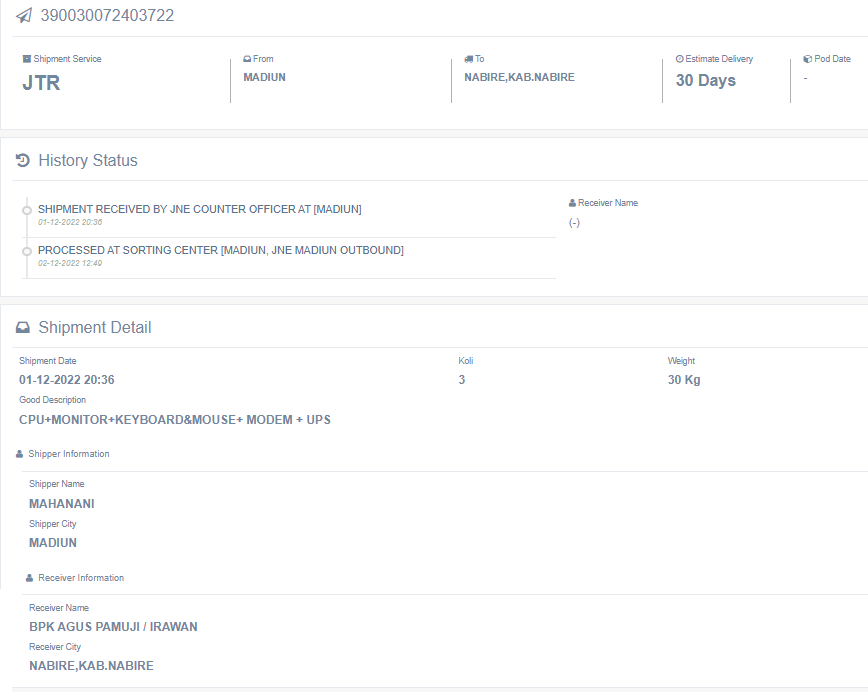Click the MADIUN origin value under From

point(265,78)
